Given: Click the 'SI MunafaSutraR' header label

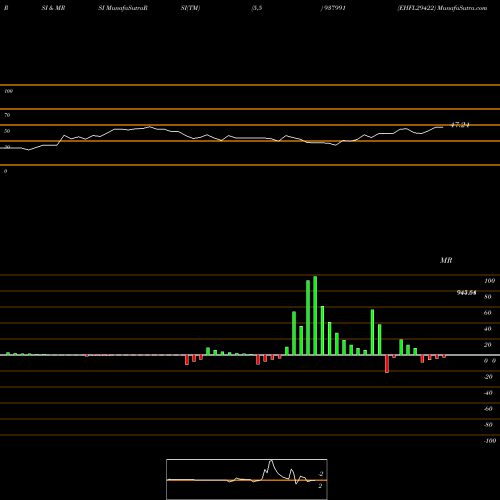Looking at the screenshot, I should (x=123, y=8).
